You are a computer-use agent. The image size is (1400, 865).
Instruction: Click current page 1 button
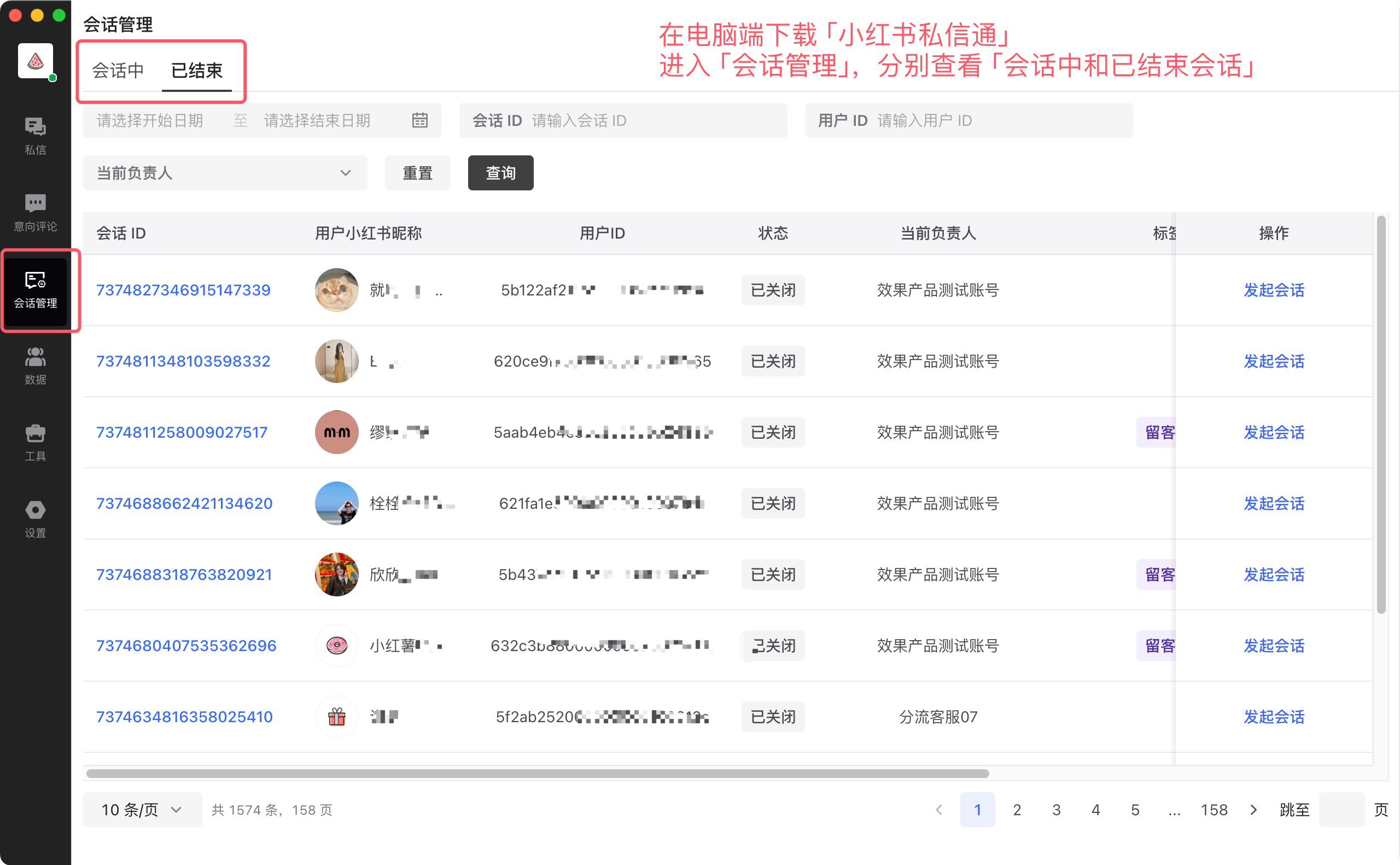pyautogui.click(x=977, y=810)
